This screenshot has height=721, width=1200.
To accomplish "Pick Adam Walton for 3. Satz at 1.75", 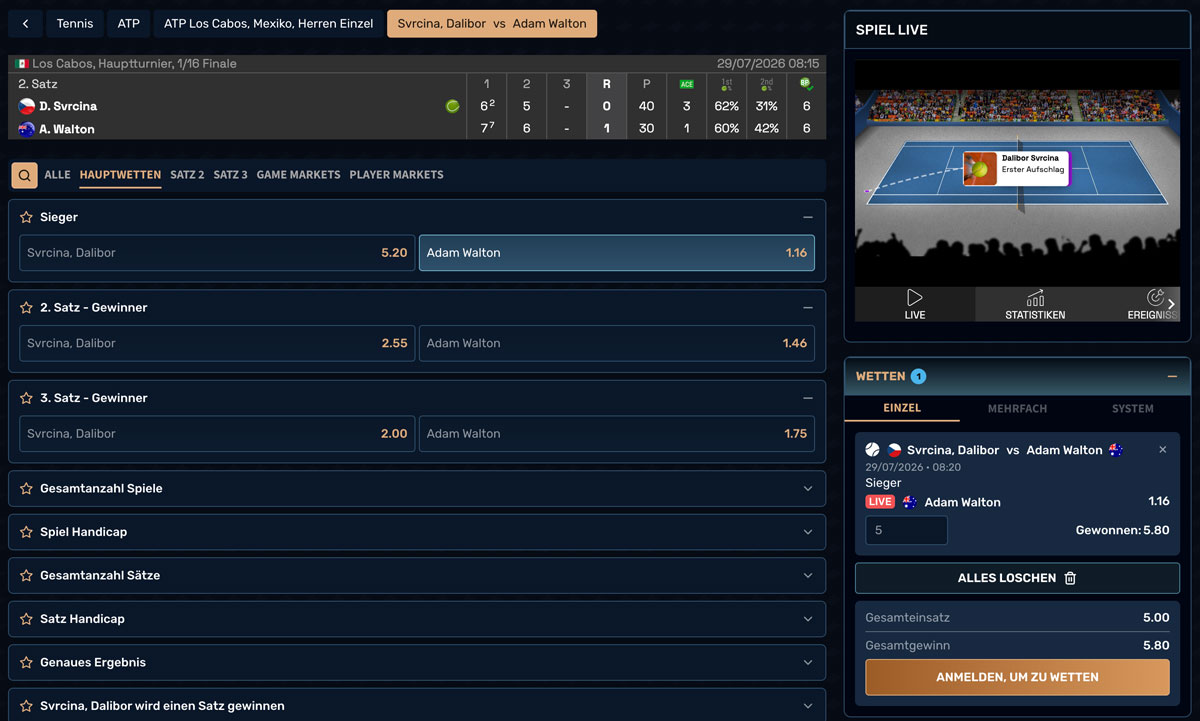I will coord(616,434).
